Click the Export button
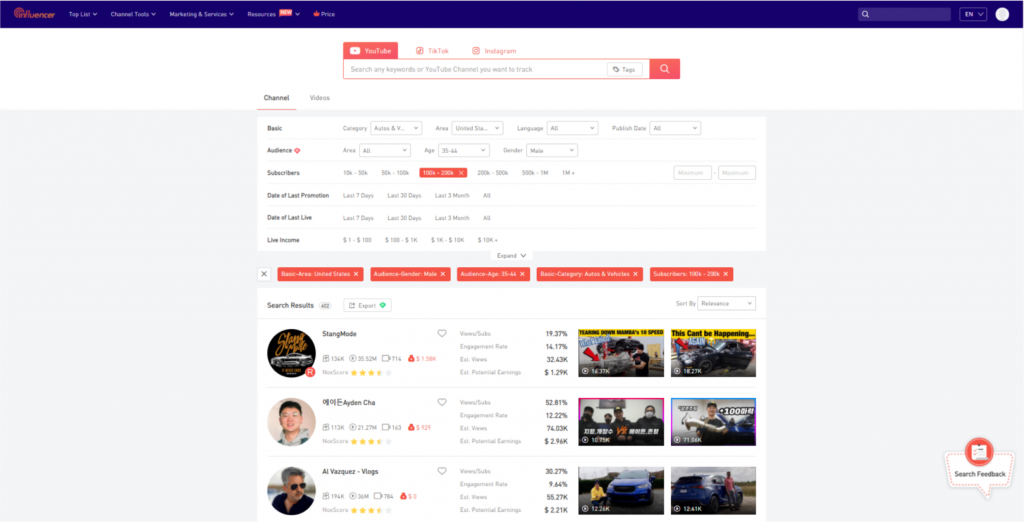This screenshot has width=1024, height=522. point(368,305)
